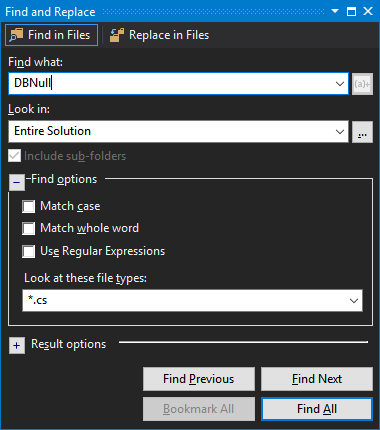
Task: Open the file types dropdown showing *.cs
Action: 354,301
